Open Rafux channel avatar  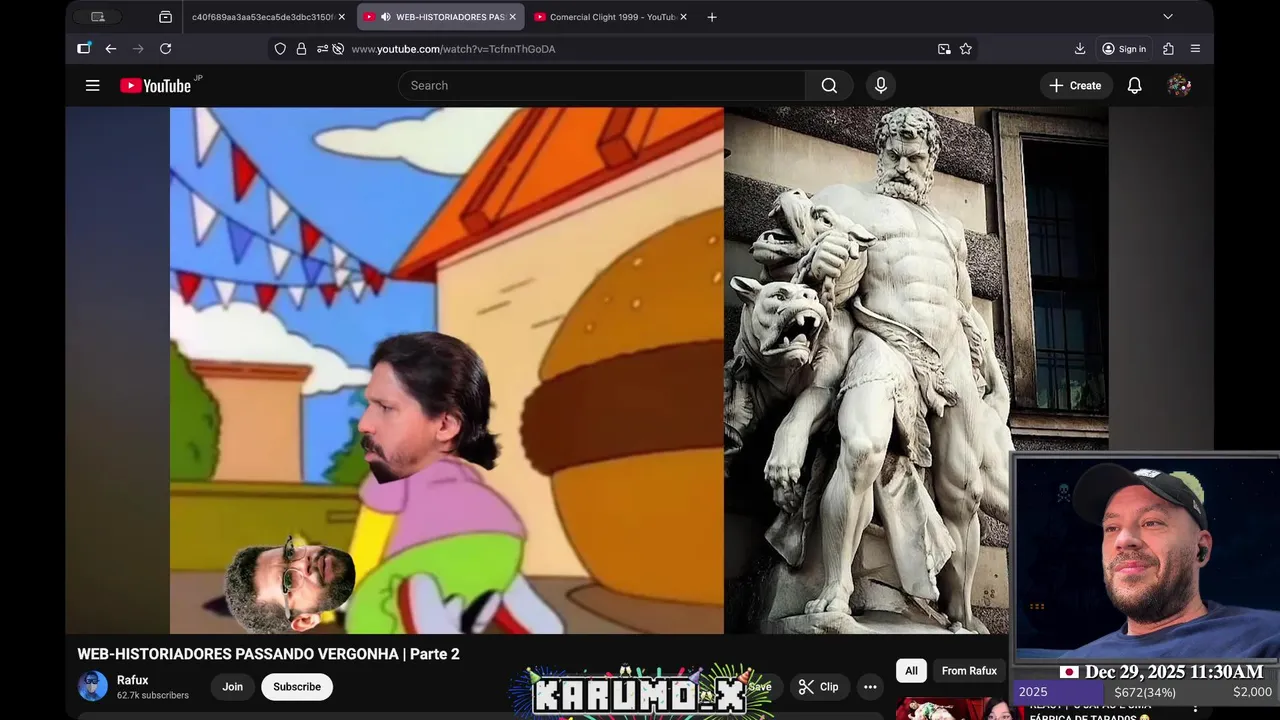[93, 686]
